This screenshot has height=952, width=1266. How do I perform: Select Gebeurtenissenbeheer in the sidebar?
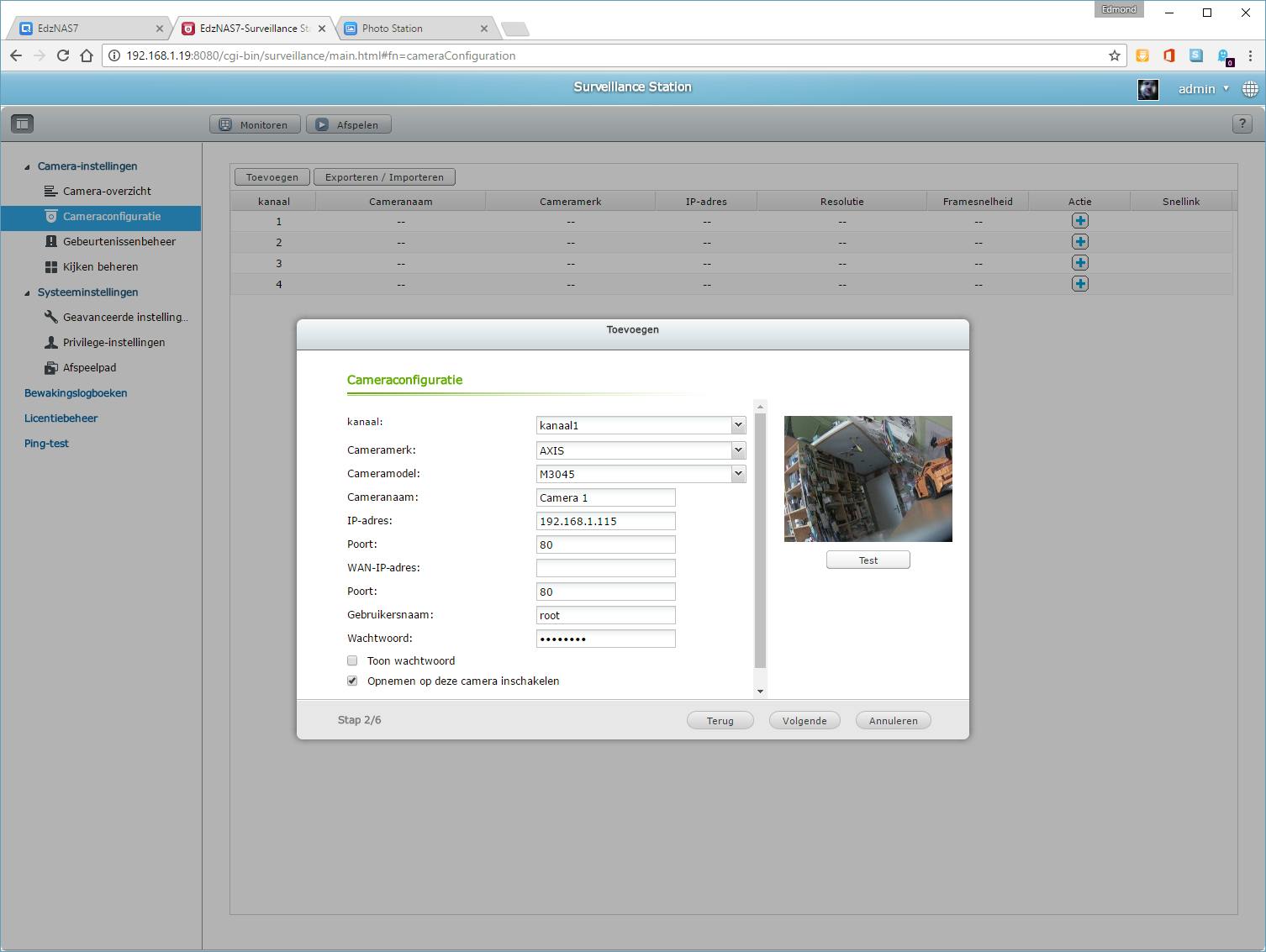pyautogui.click(x=119, y=242)
